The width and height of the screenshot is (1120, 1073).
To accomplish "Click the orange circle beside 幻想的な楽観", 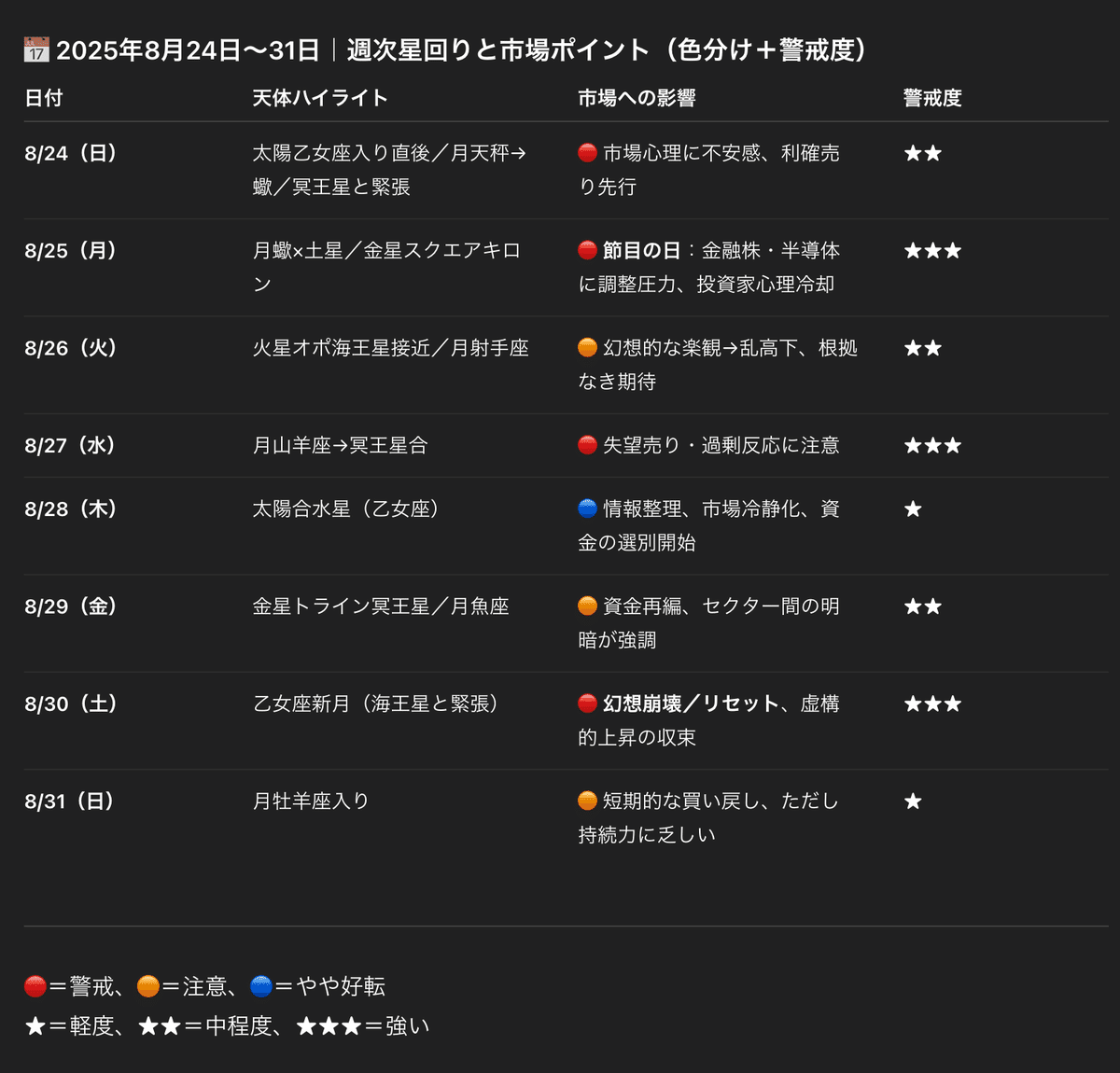I will (587, 348).
